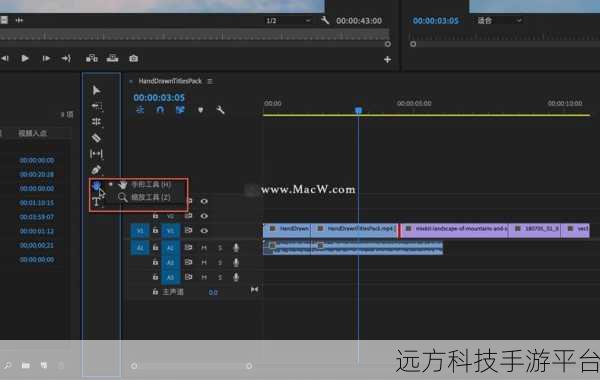This screenshot has height=380, width=600.
Task: Add a marker in the timeline
Action: (200, 110)
